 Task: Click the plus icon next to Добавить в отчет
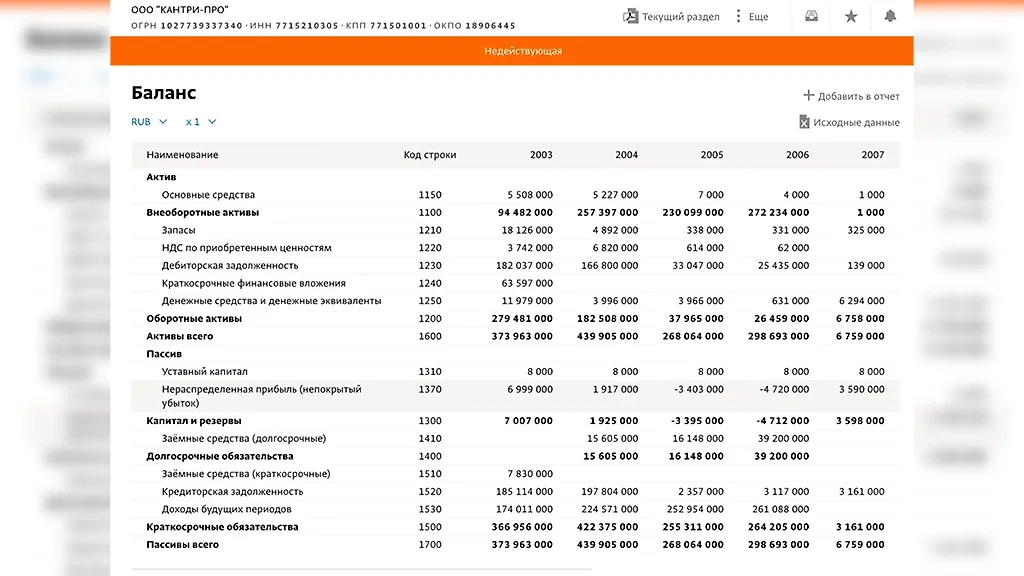click(x=807, y=95)
